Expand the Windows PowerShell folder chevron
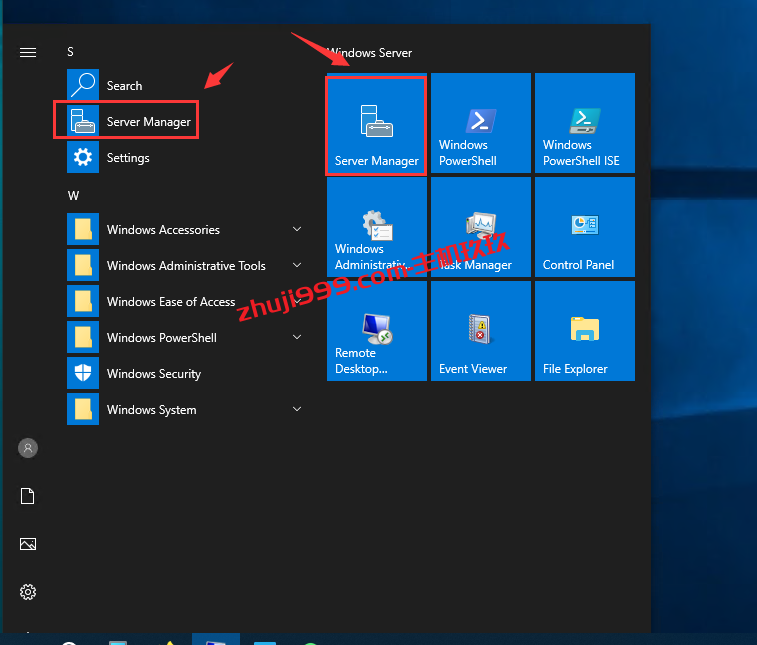757x645 pixels. 297,337
